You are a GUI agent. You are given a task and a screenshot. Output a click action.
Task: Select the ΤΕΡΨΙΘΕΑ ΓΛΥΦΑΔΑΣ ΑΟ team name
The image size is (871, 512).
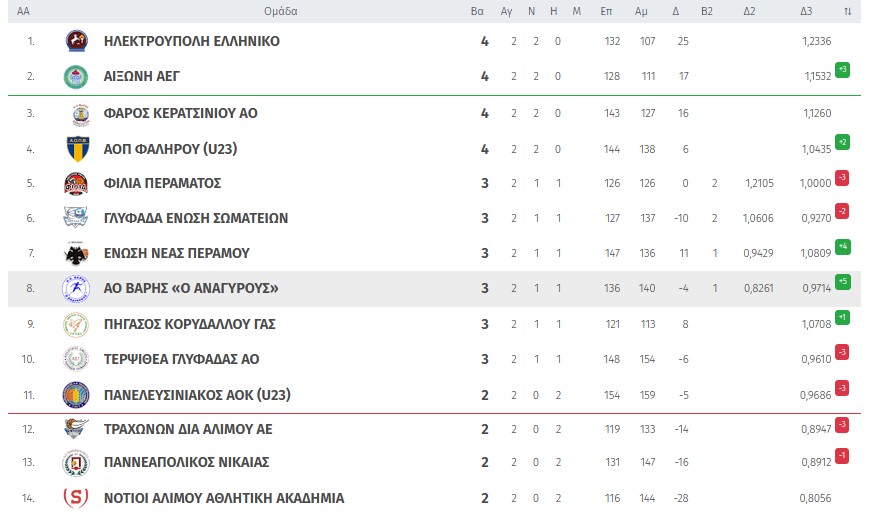[181, 359]
